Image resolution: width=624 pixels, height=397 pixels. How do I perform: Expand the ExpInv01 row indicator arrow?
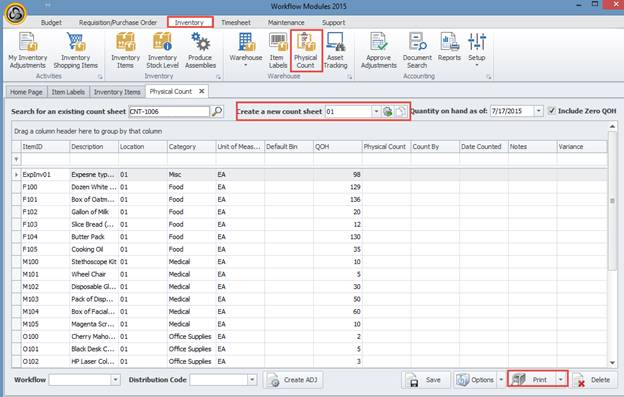16,175
